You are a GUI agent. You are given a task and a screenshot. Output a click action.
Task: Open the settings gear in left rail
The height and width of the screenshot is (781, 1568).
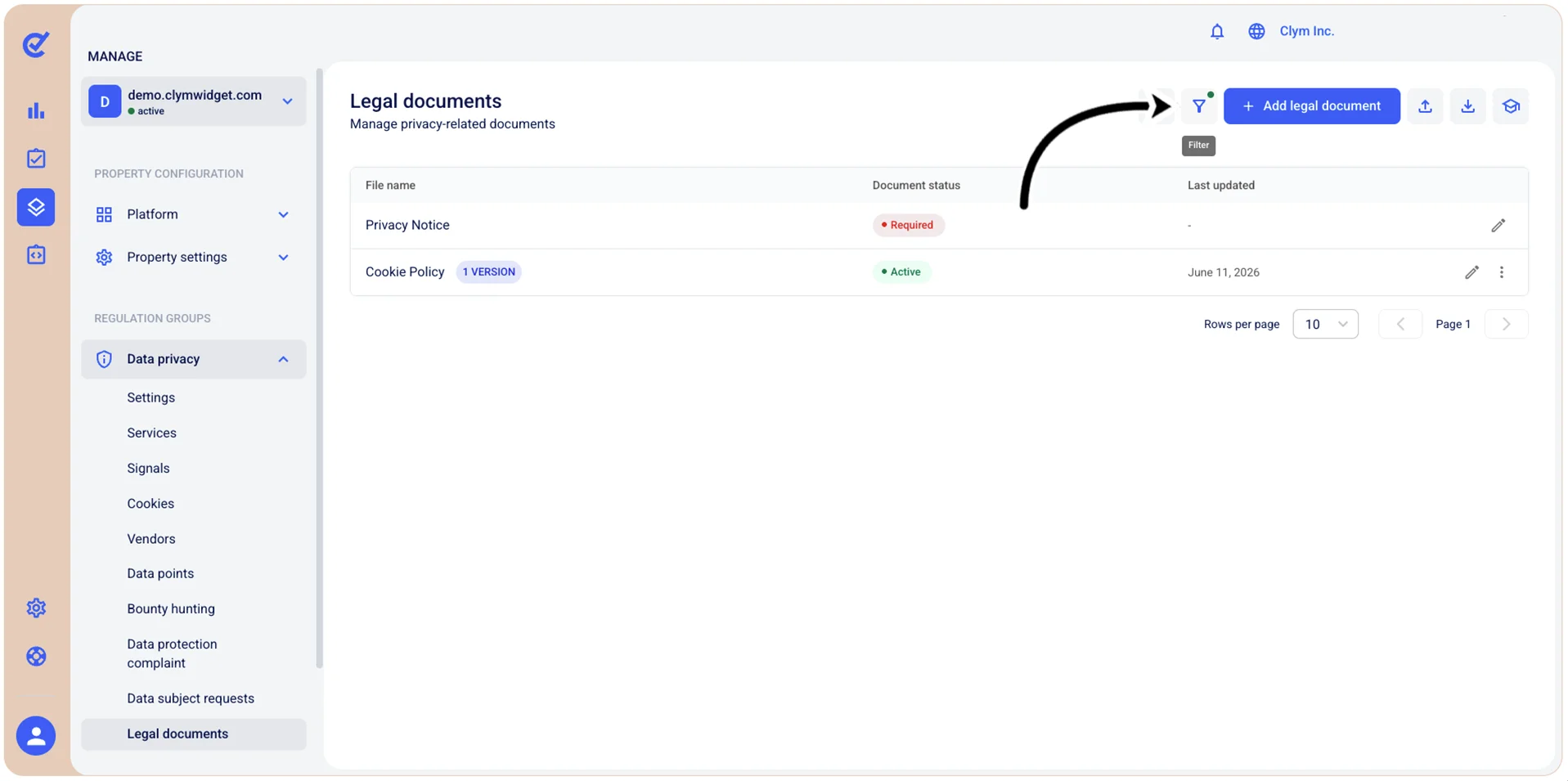[x=36, y=608]
